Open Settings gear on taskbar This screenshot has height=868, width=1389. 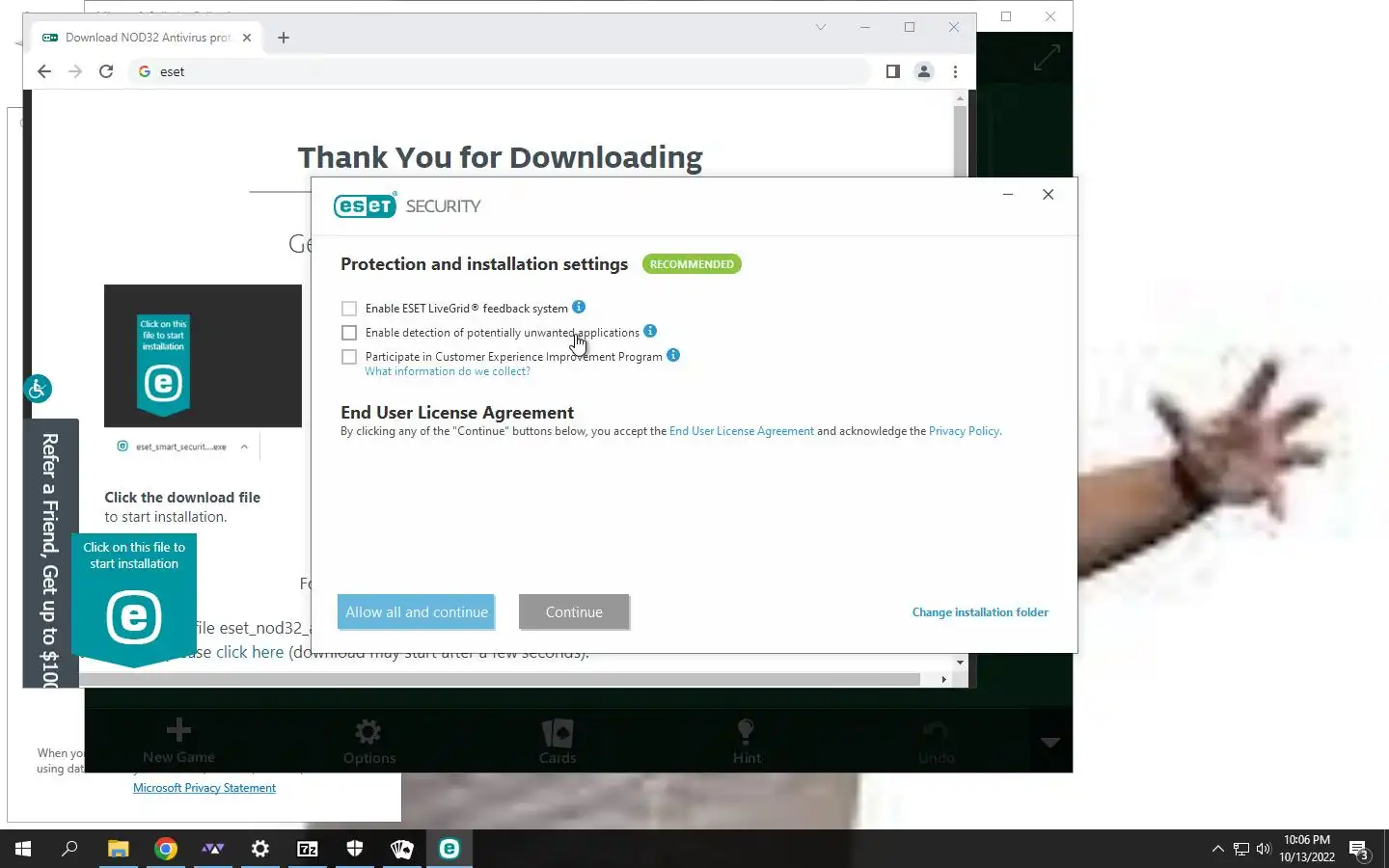[x=260, y=849]
